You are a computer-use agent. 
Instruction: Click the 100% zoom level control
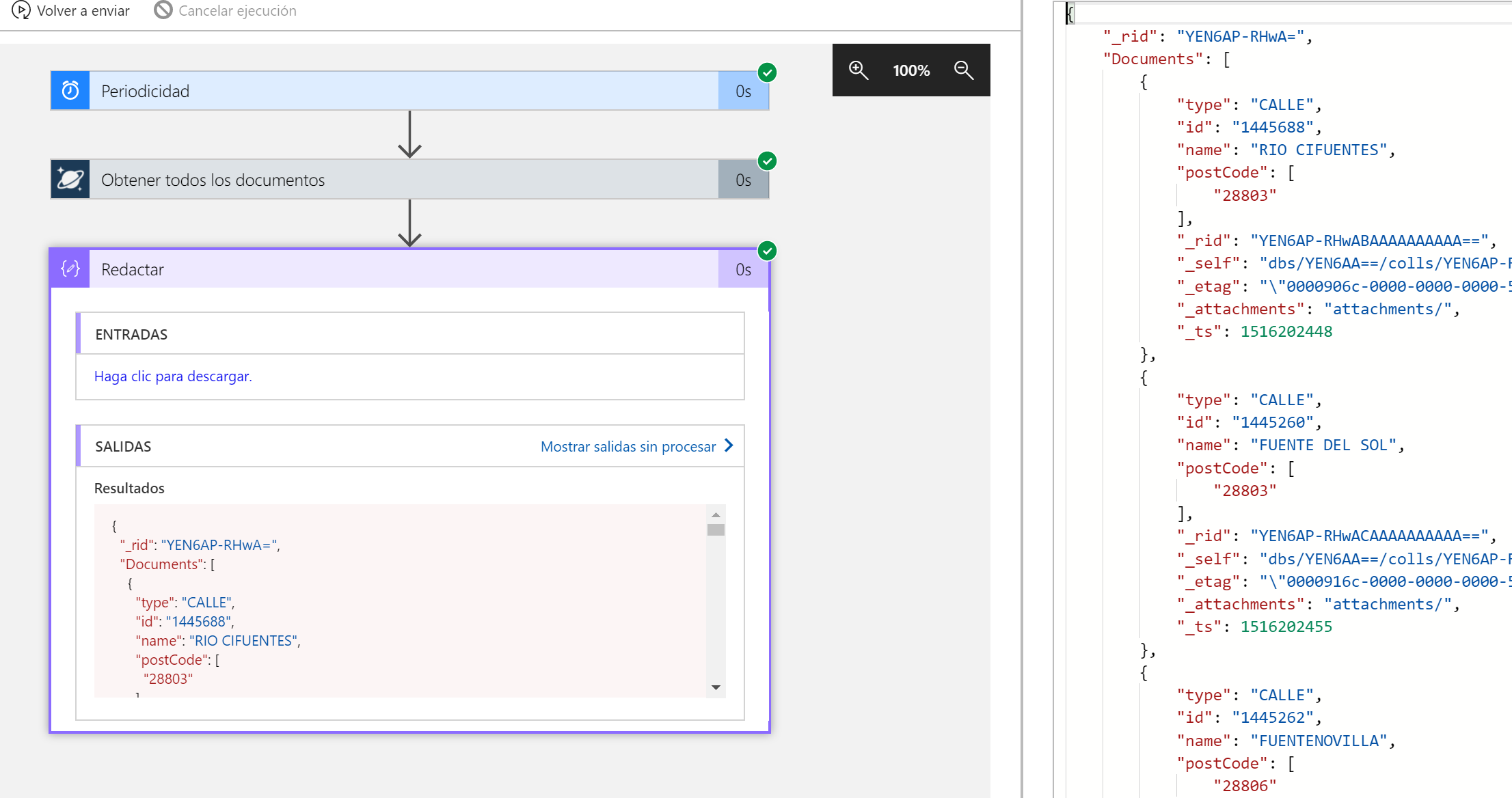911,70
